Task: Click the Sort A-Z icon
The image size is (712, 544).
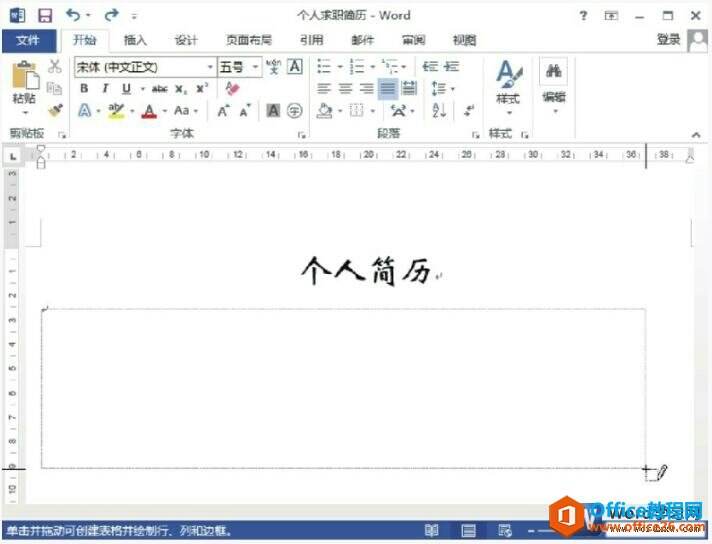Action: point(439,110)
